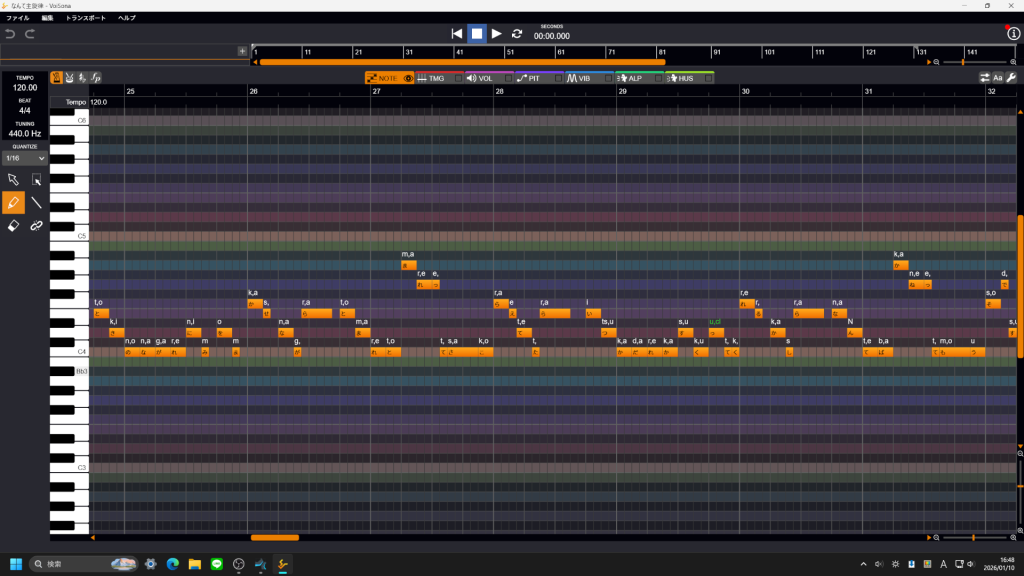1024x576 pixels.
Task: Select the Pencil draw tool
Action: pos(13,203)
